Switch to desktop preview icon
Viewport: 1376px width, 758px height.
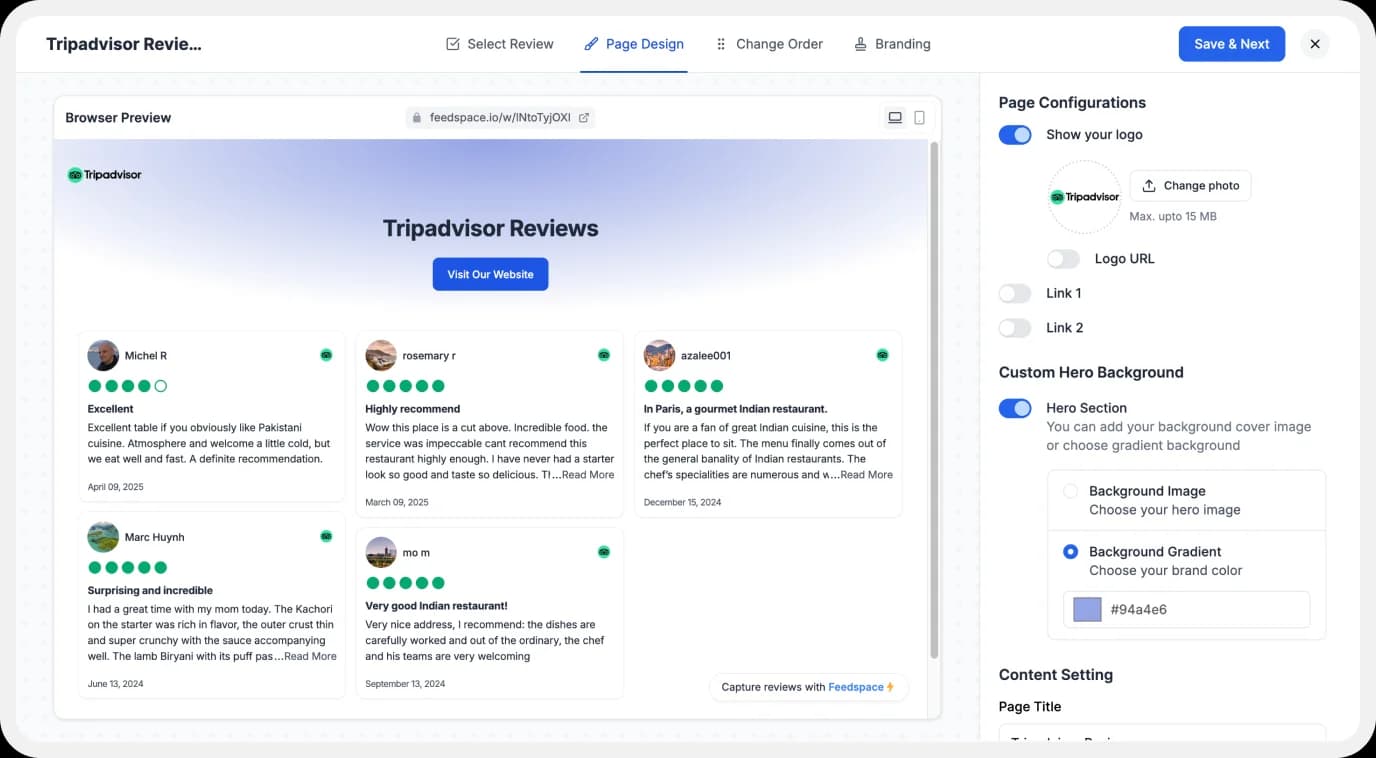click(895, 118)
